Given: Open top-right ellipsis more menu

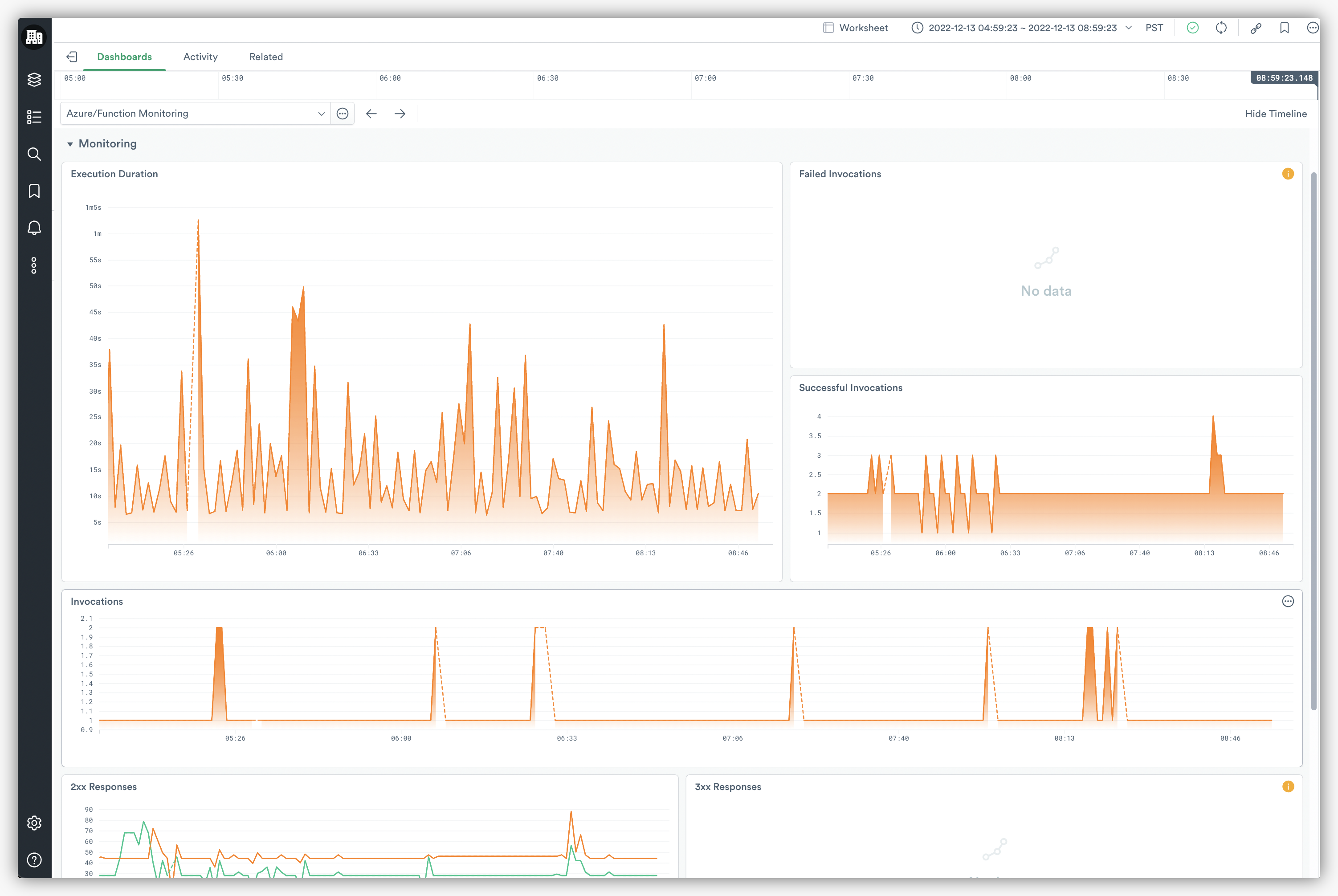Looking at the screenshot, I should (1314, 28).
